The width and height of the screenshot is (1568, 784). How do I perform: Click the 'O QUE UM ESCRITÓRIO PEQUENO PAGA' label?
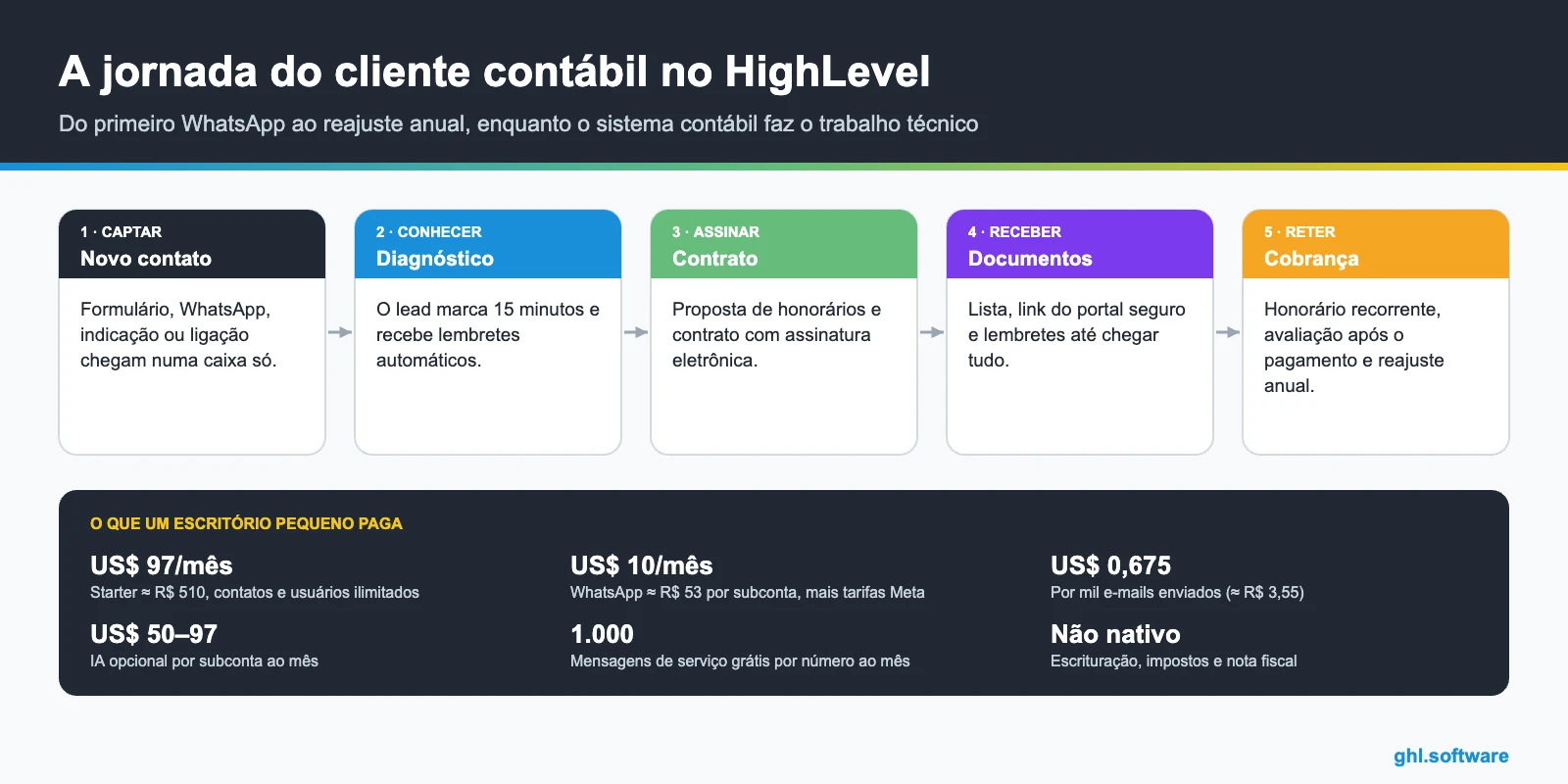pyautogui.click(x=246, y=523)
